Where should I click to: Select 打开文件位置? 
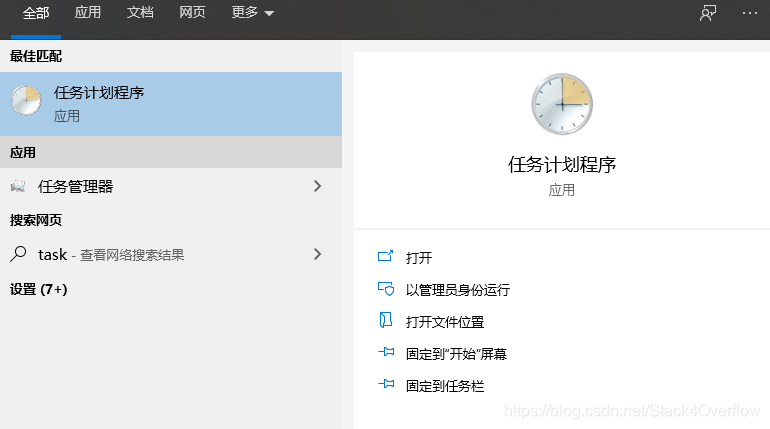point(445,322)
